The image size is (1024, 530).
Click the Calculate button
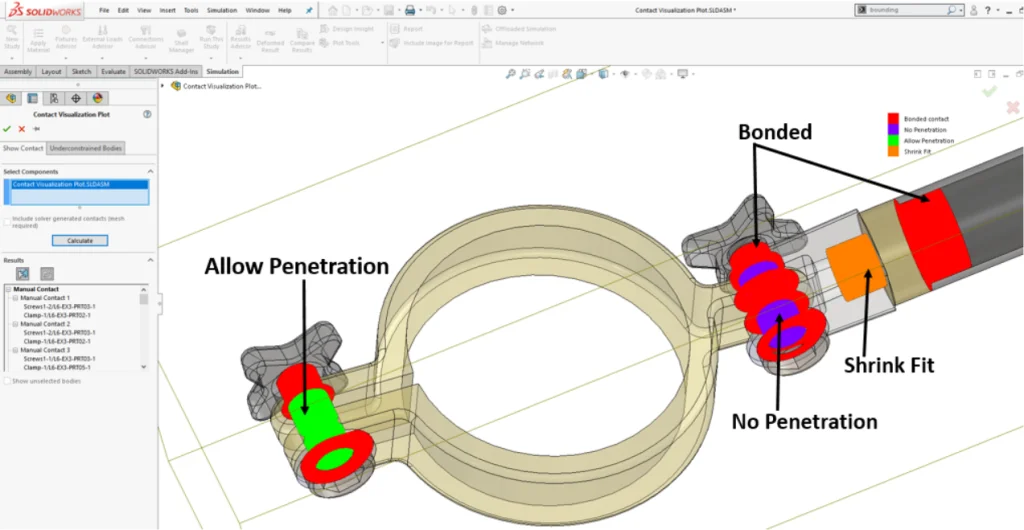pyautogui.click(x=80, y=241)
